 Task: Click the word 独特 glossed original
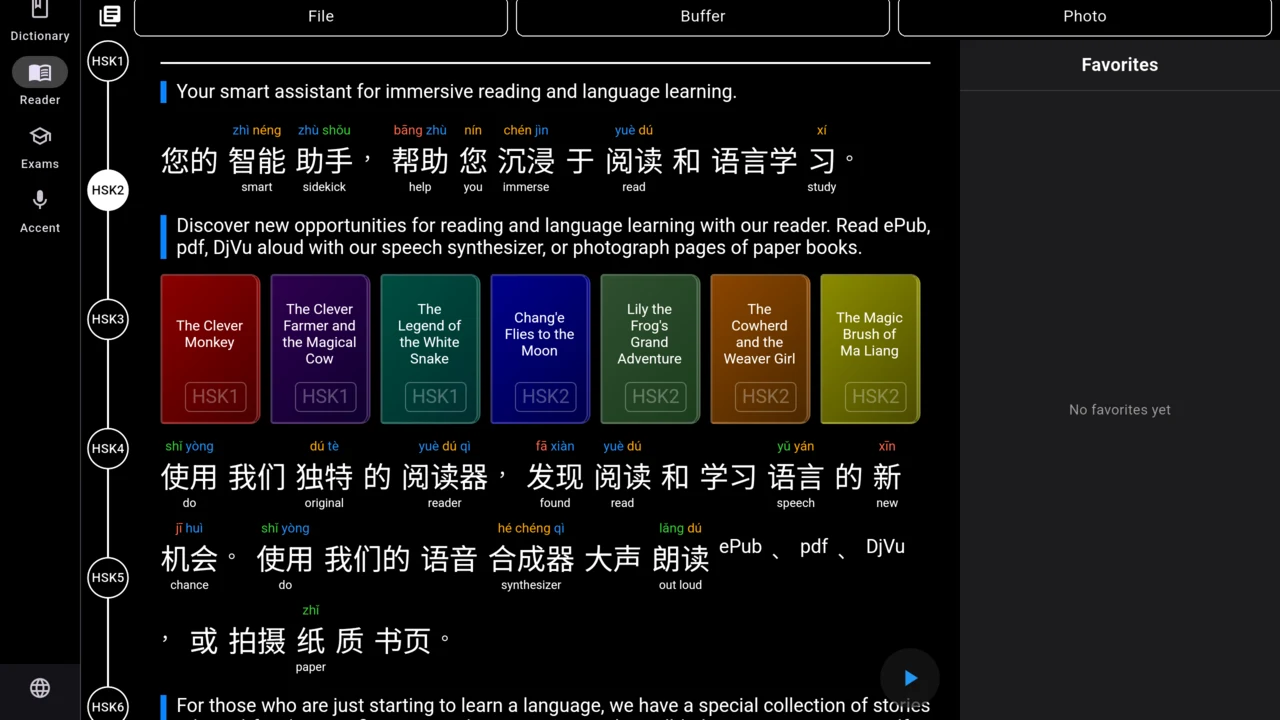[x=324, y=476]
